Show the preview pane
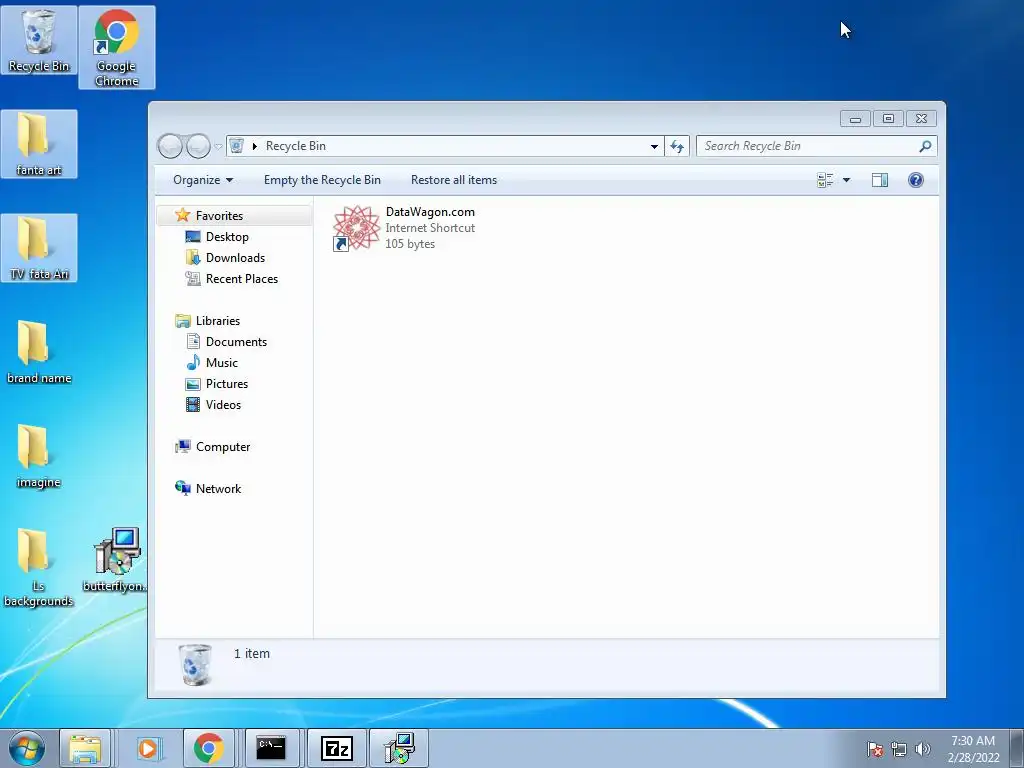This screenshot has width=1024, height=768. click(x=880, y=180)
